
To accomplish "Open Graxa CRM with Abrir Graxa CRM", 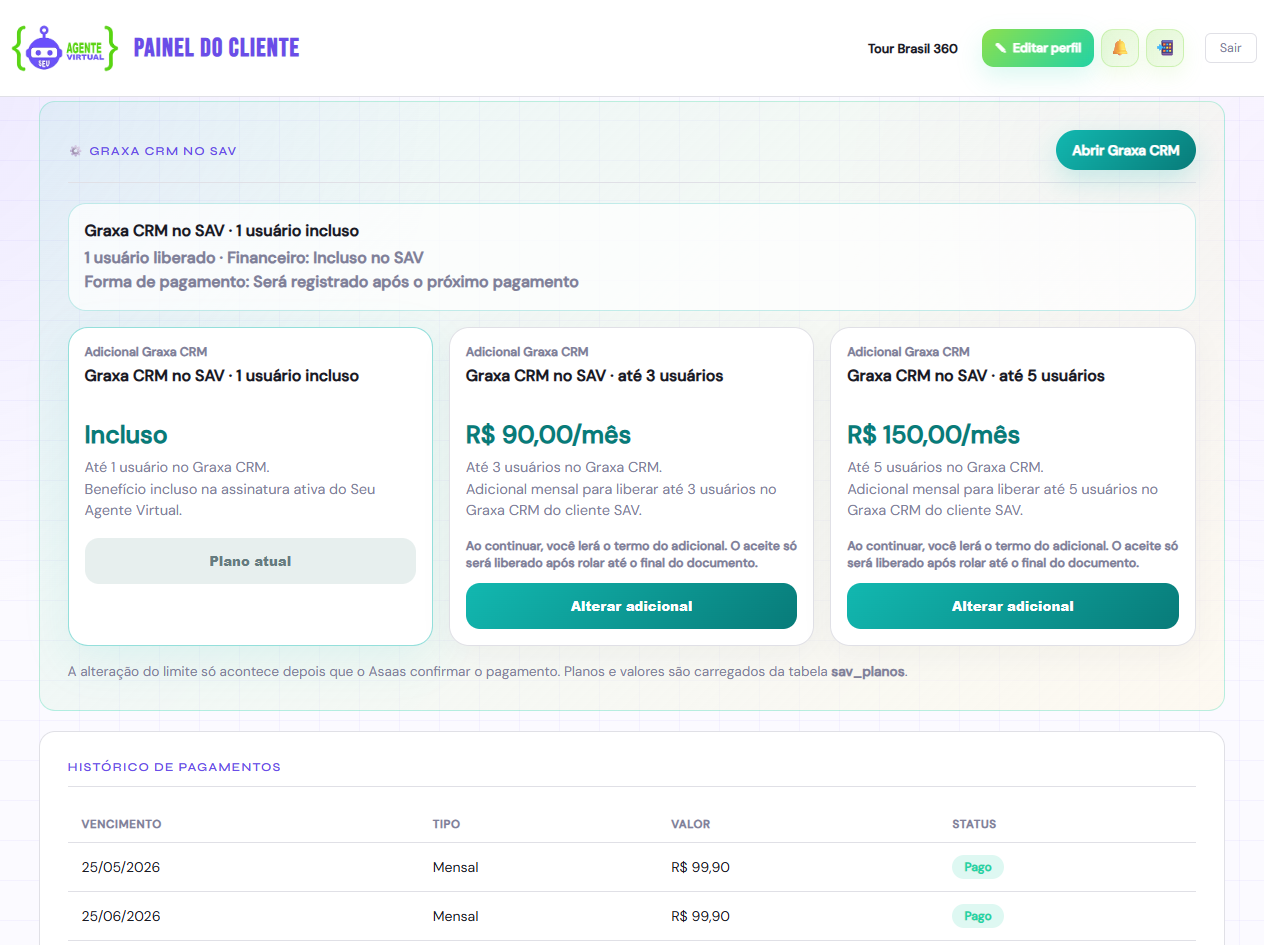I will pyautogui.click(x=1126, y=150).
